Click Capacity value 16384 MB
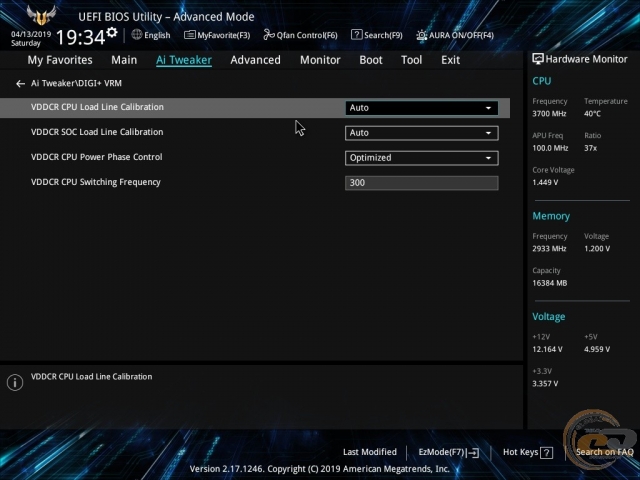 [x=549, y=283]
